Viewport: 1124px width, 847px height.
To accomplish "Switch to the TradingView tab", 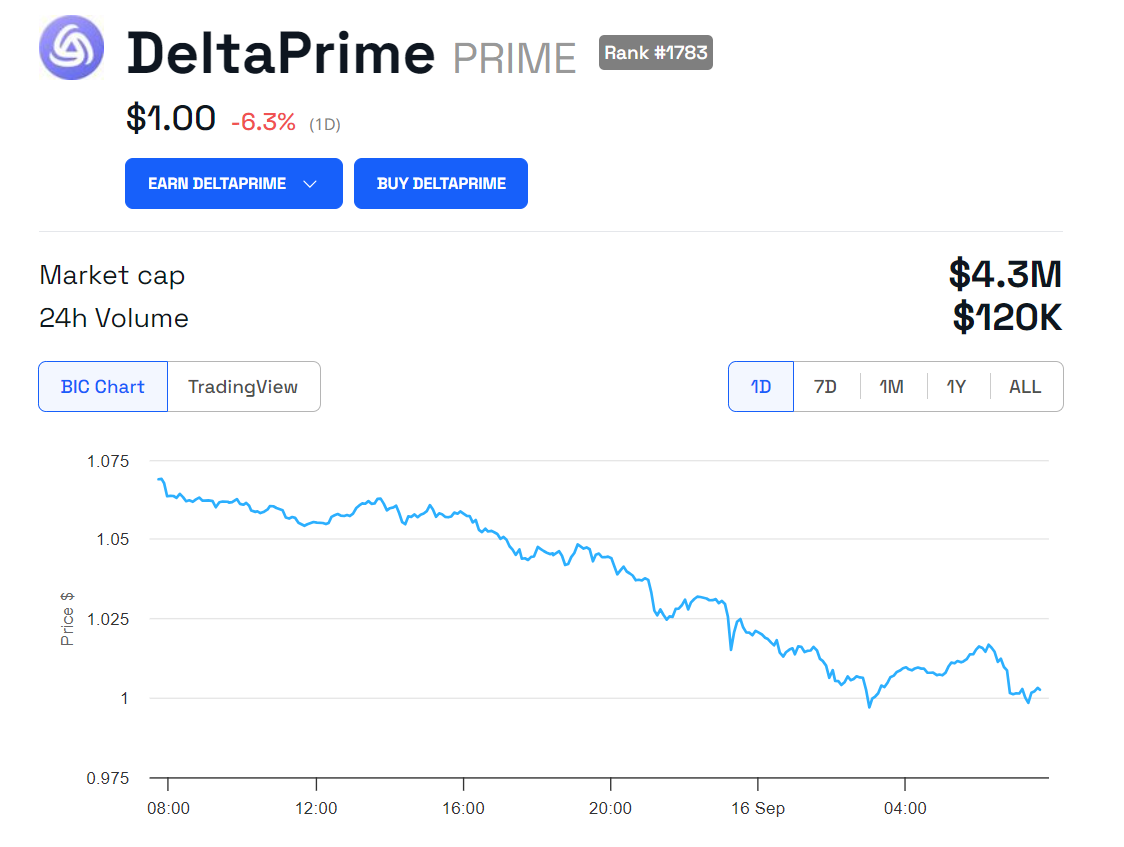I will coord(243,387).
